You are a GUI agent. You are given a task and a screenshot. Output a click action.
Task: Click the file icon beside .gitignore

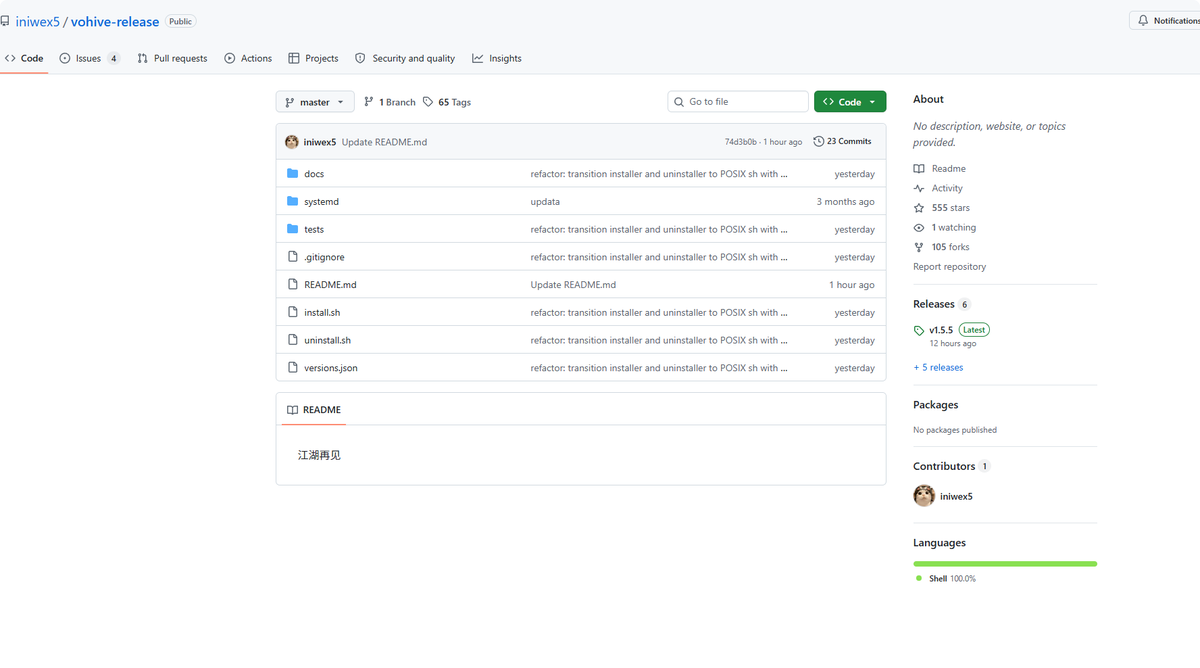[x=293, y=257]
